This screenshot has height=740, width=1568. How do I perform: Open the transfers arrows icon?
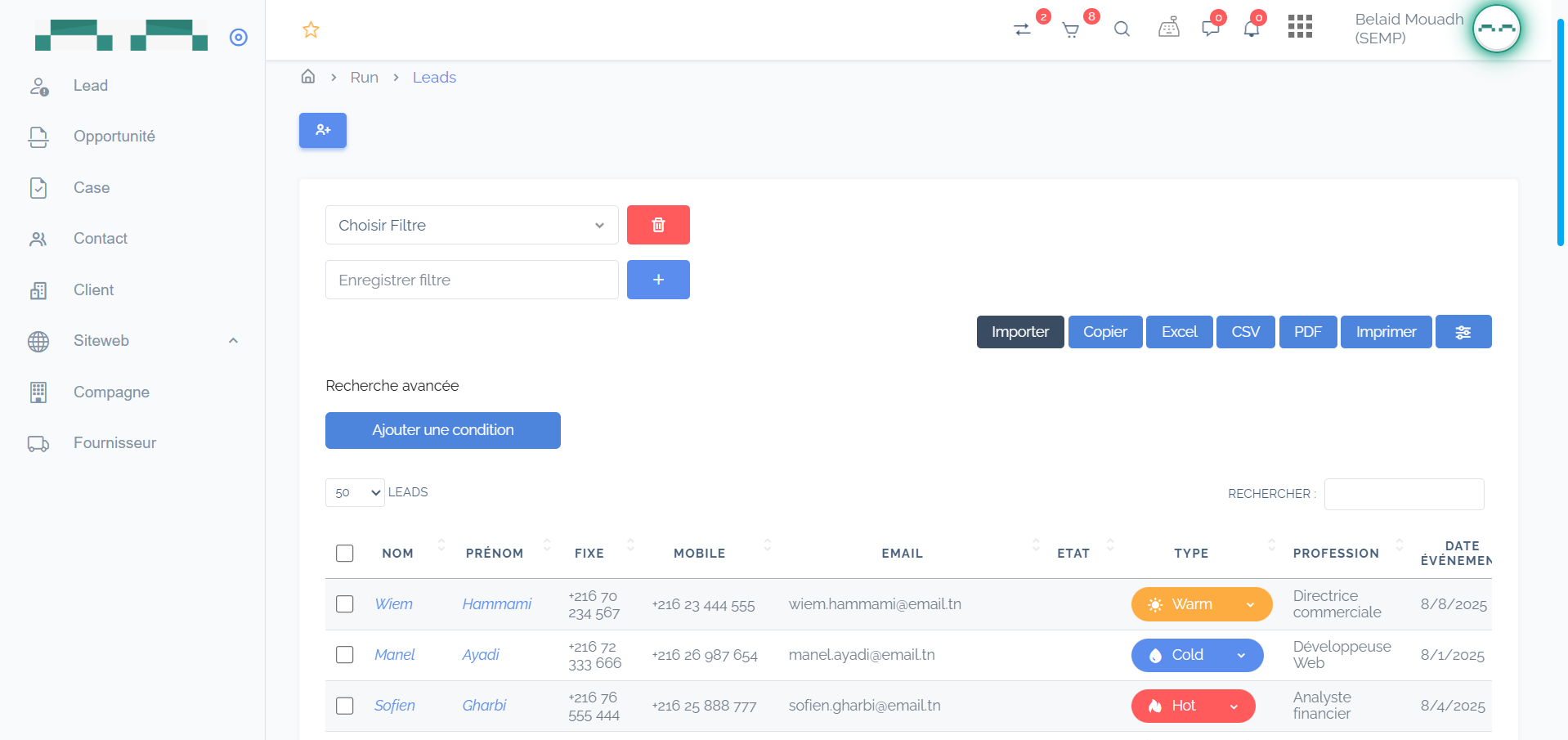(1022, 29)
